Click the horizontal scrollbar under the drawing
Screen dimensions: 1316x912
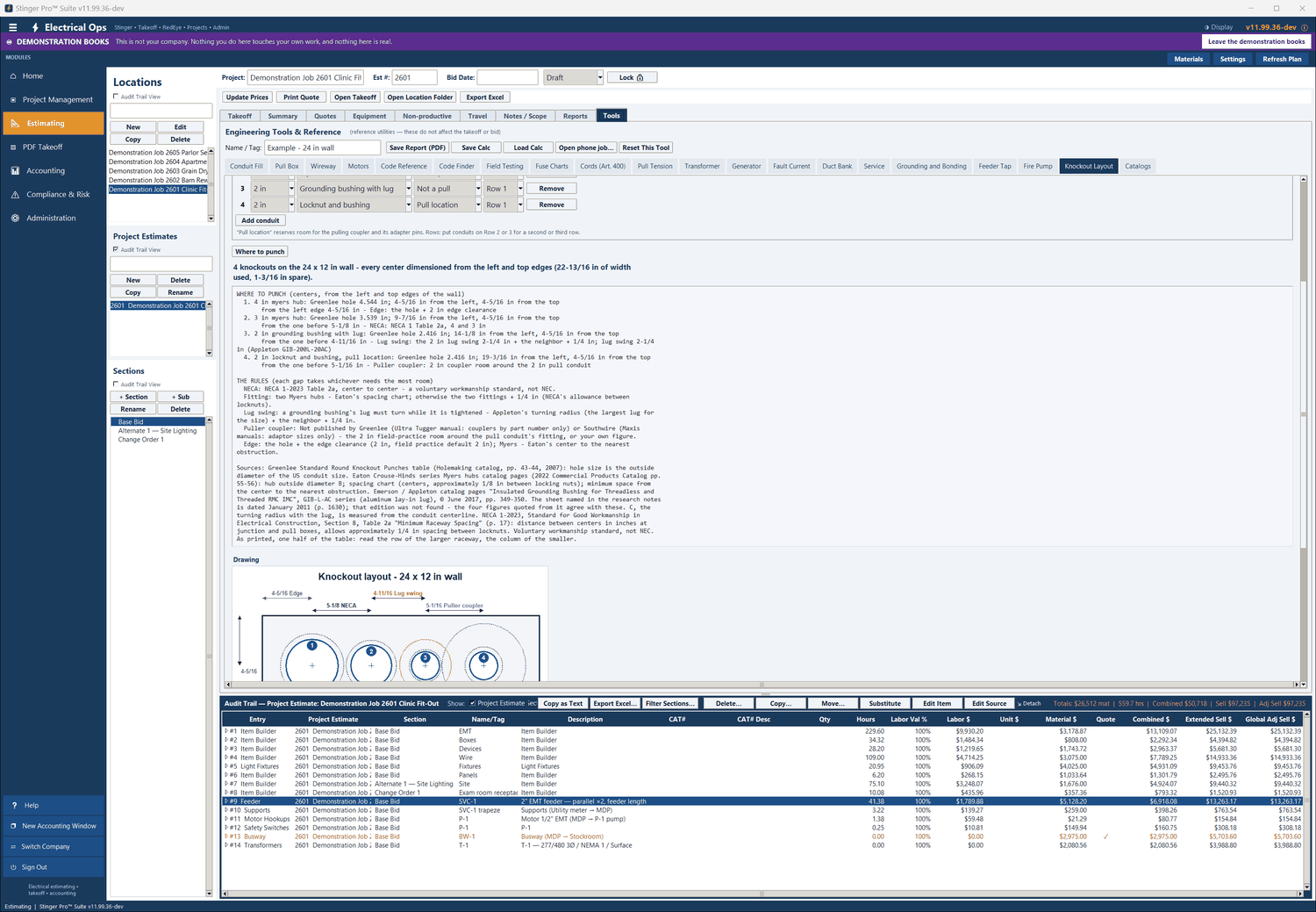[x=762, y=684]
